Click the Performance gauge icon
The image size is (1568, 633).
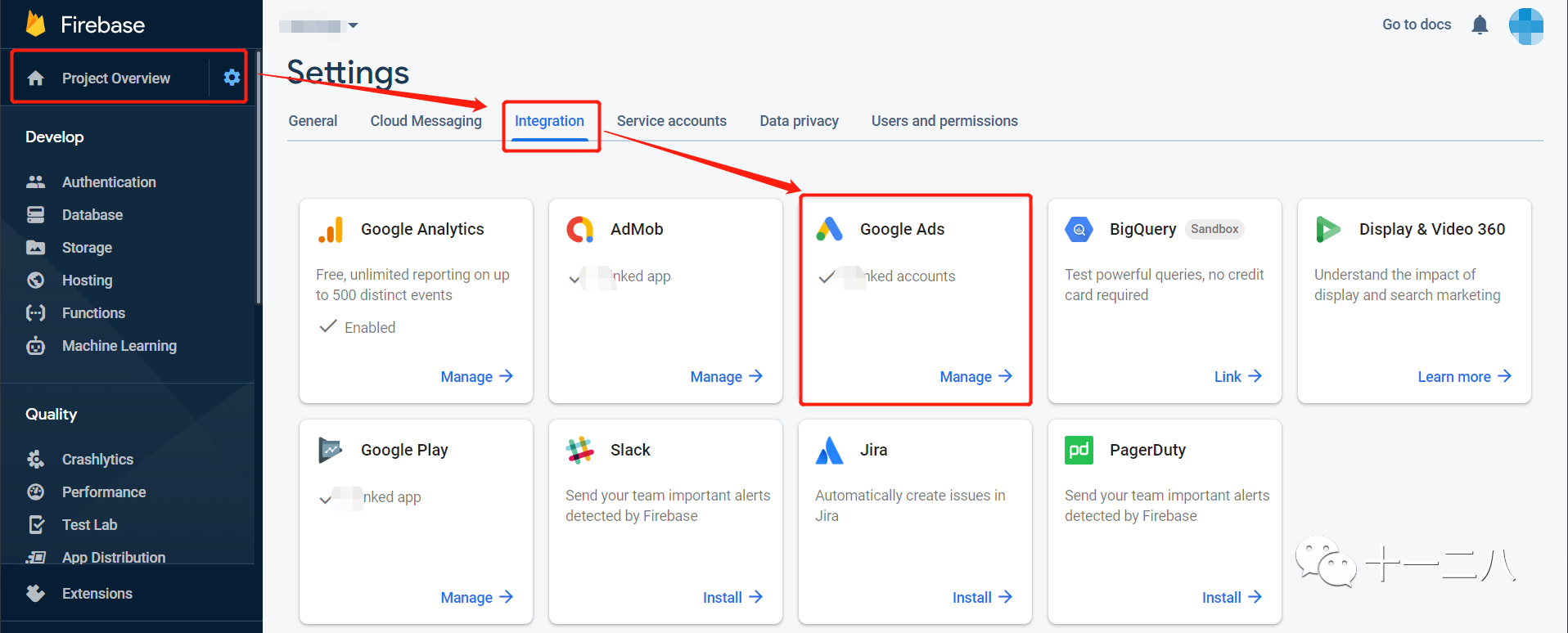[x=35, y=492]
